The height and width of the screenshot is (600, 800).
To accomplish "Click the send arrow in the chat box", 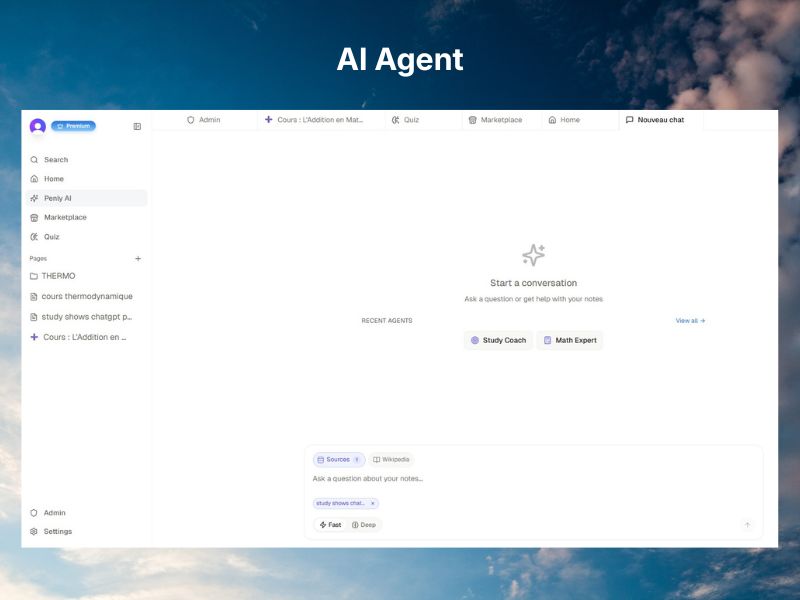I will (746, 525).
